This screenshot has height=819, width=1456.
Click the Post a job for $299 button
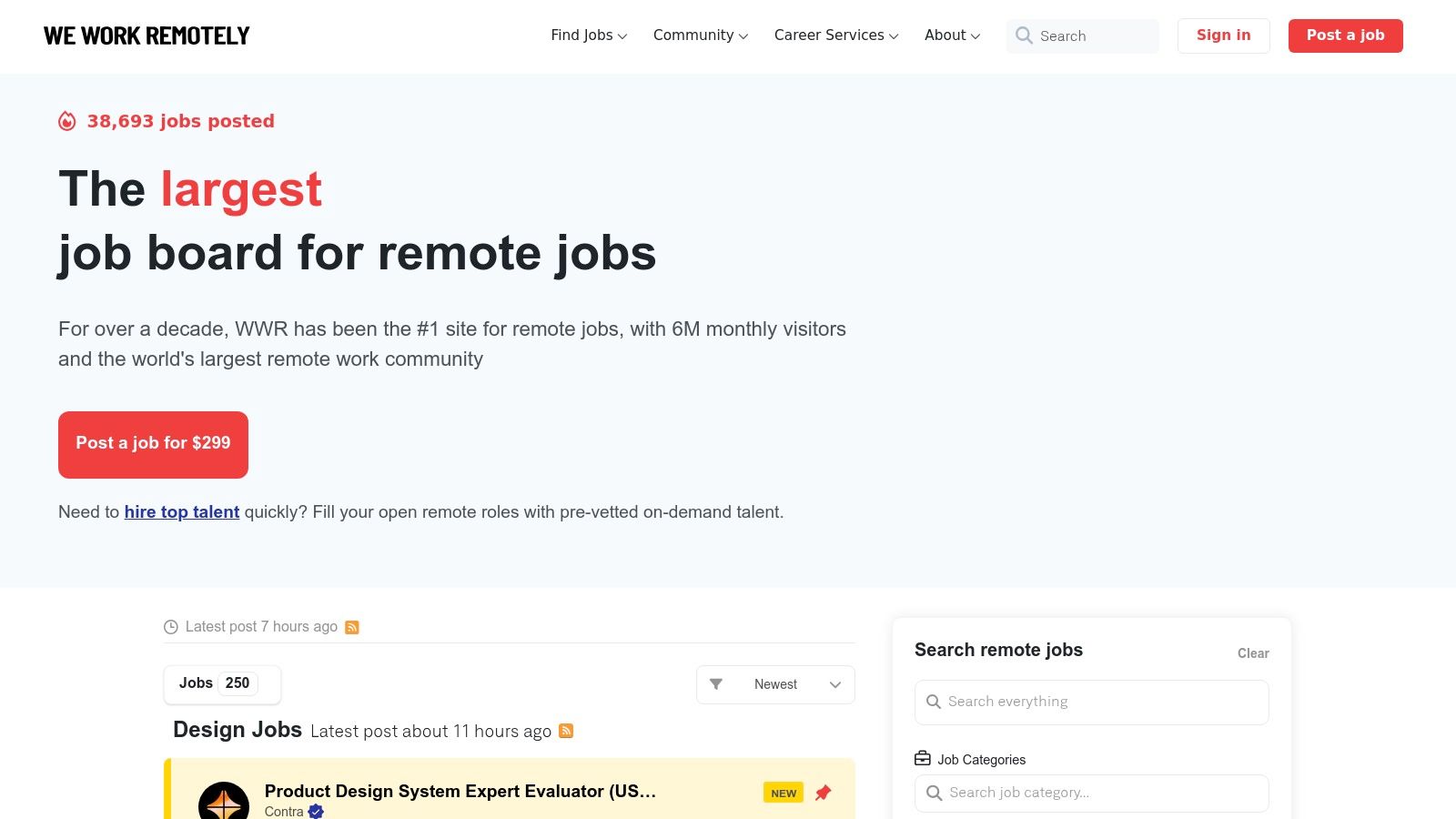(x=153, y=444)
